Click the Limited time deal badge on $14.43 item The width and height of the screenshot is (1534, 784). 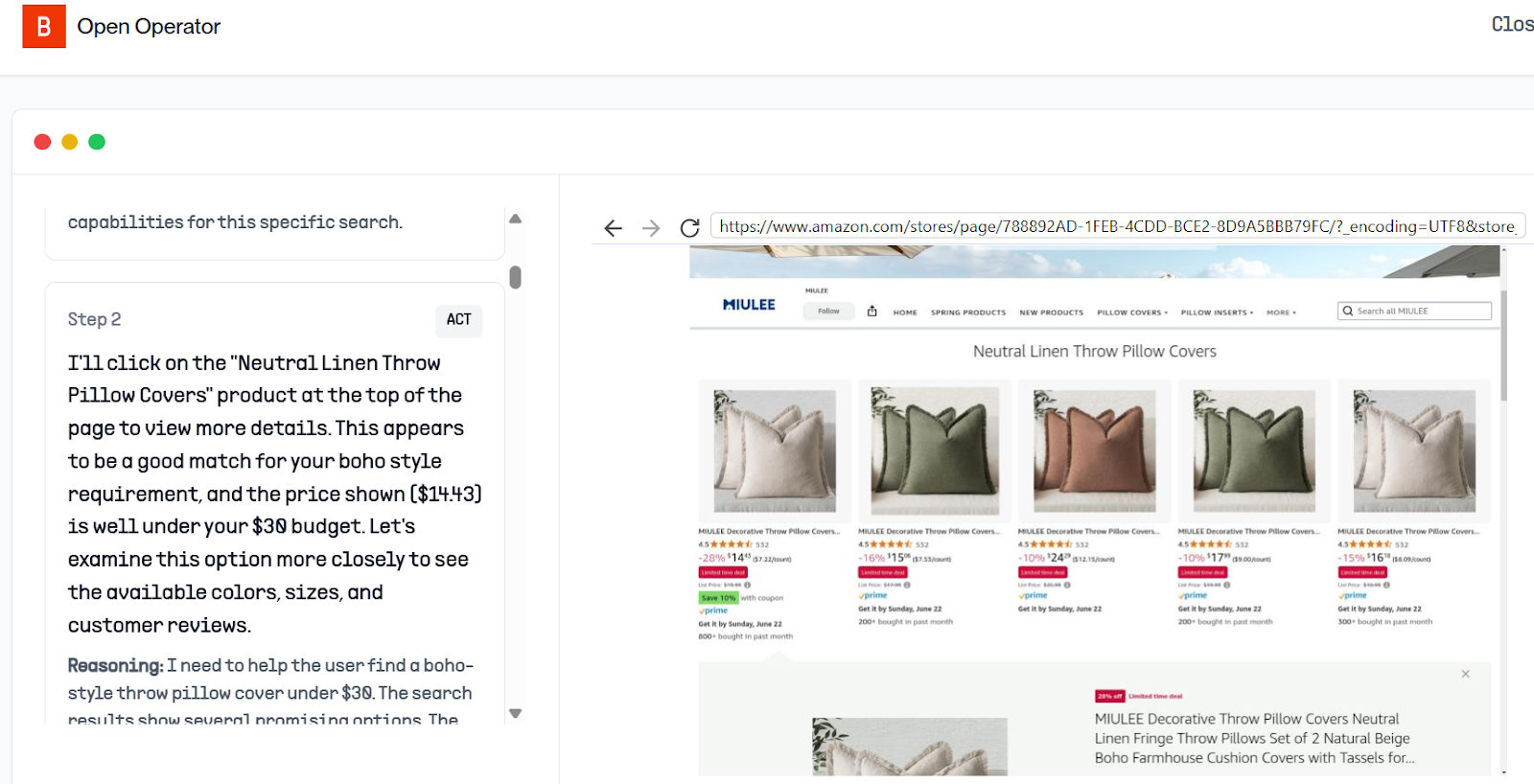723,572
